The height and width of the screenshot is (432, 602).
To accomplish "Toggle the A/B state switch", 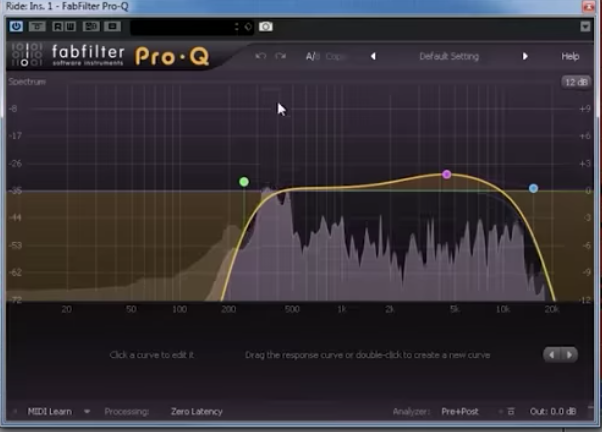I will point(313,56).
